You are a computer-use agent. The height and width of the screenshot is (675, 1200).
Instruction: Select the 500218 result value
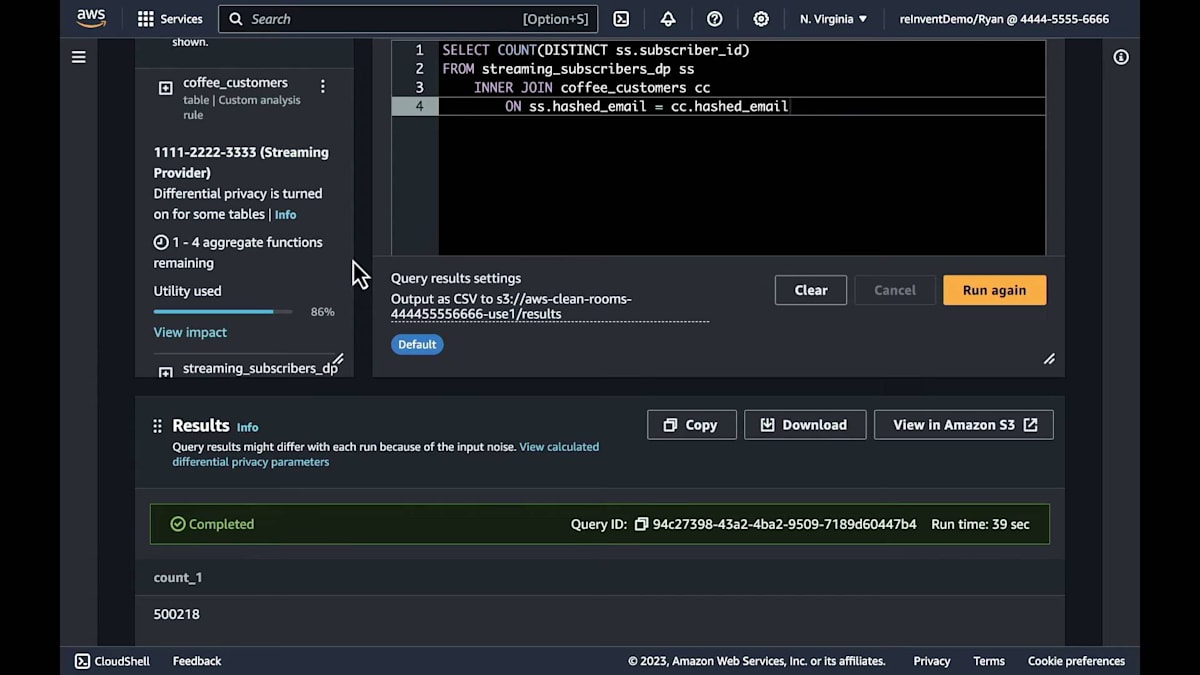click(177, 614)
